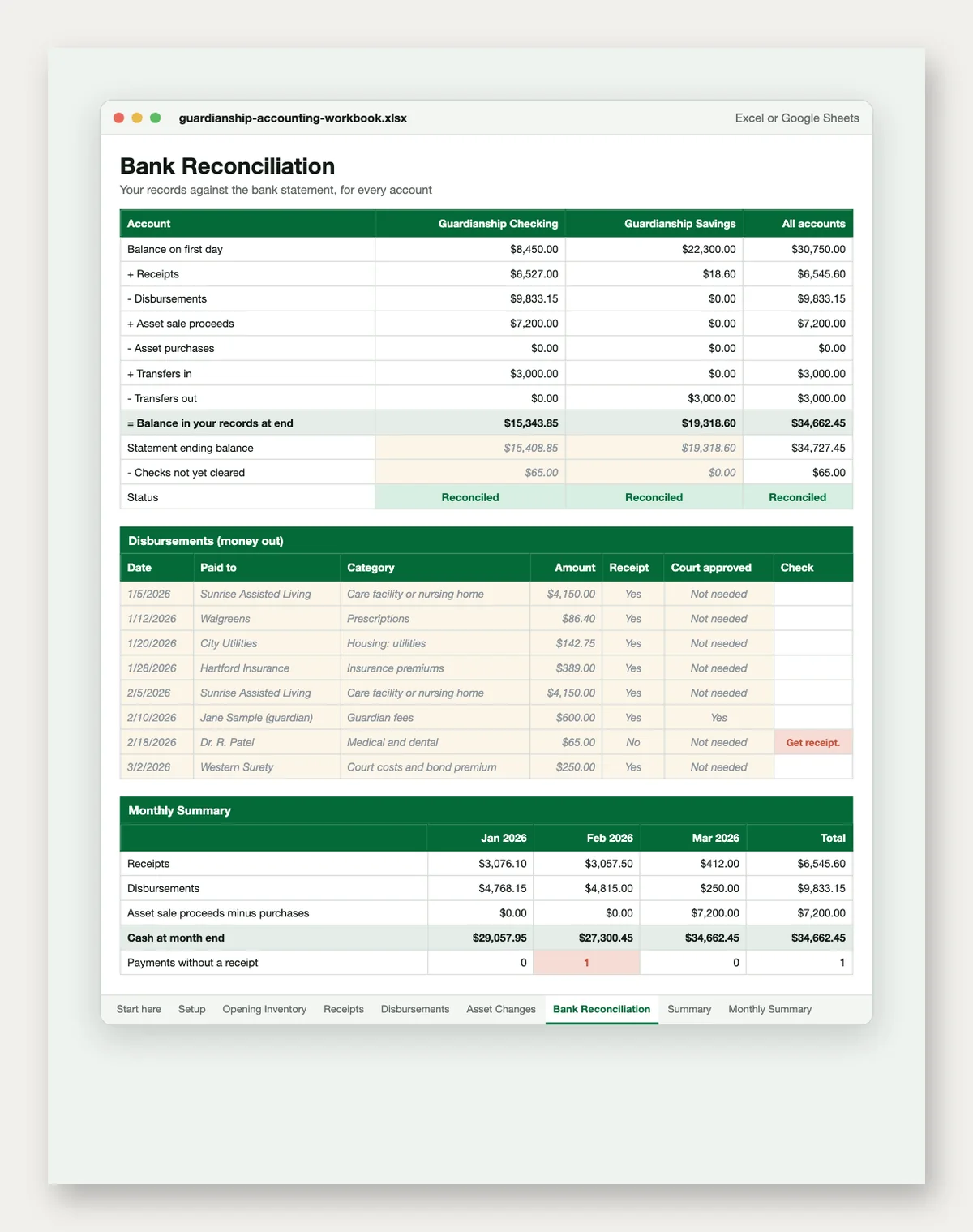Select the 3/2/2026 date cell
This screenshot has width=973, height=1232.
pos(156,767)
